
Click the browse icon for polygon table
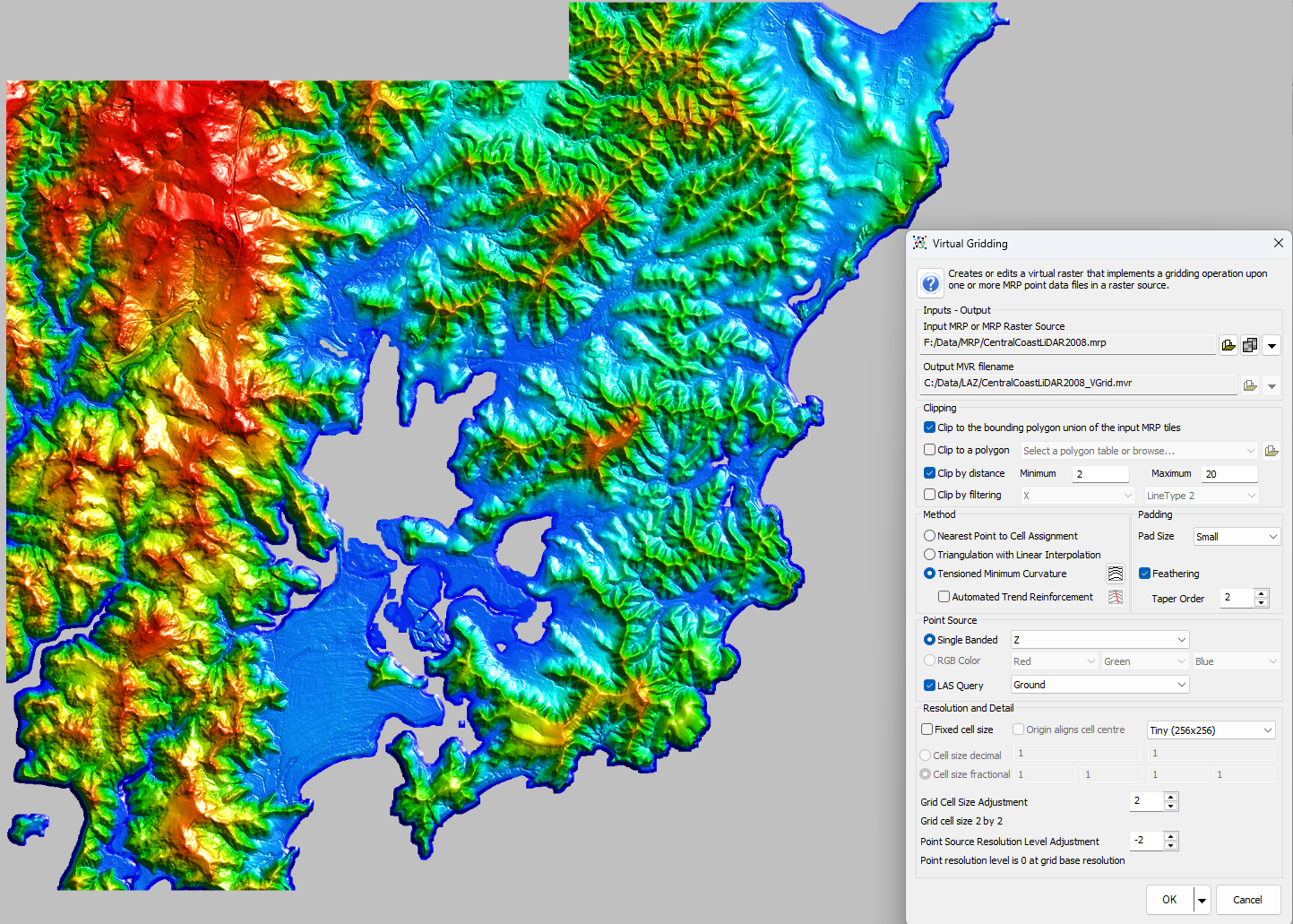1271,451
